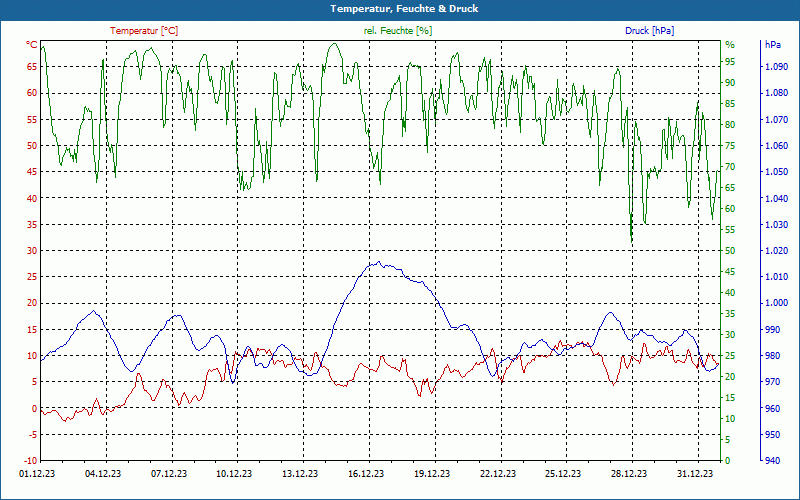Image resolution: width=800 pixels, height=500 pixels.
Task: Click the green 90 on the humidity axis
Action: [730, 83]
